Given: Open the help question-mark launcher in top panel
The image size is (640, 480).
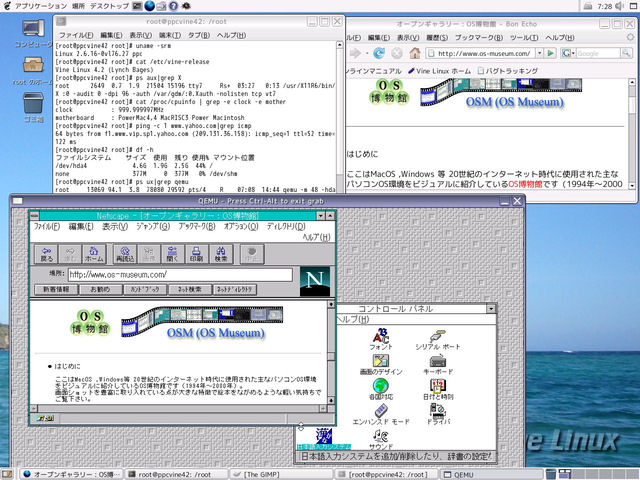Looking at the screenshot, I should pos(173,6).
